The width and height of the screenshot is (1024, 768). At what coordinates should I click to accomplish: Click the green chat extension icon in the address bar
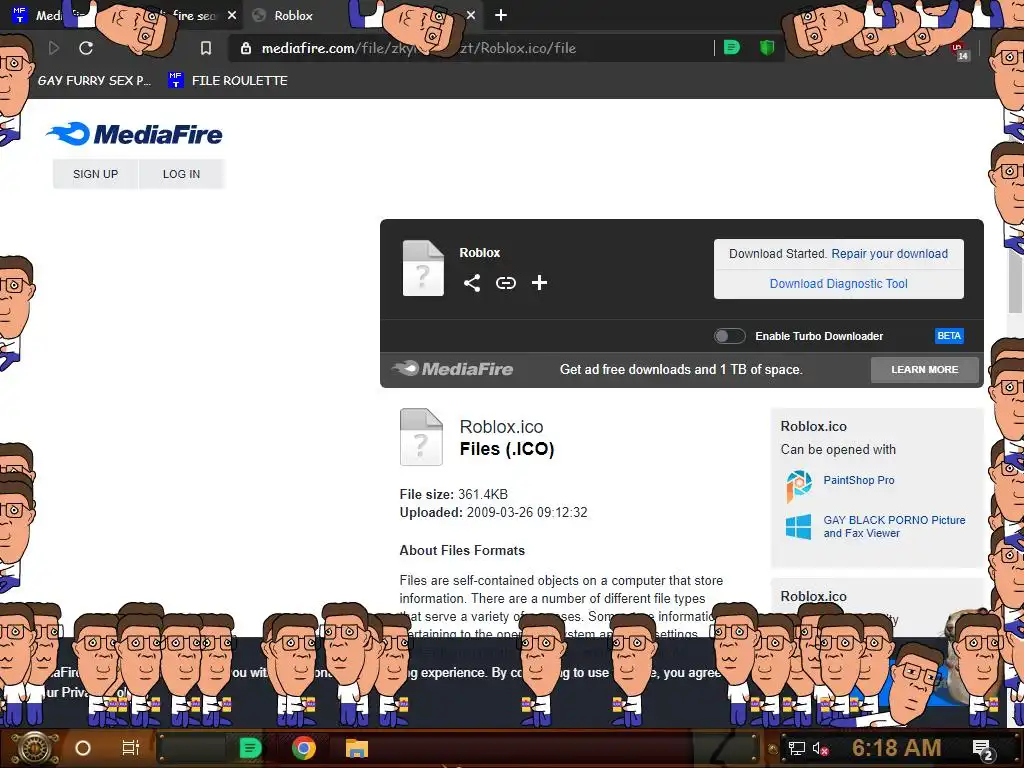732,48
